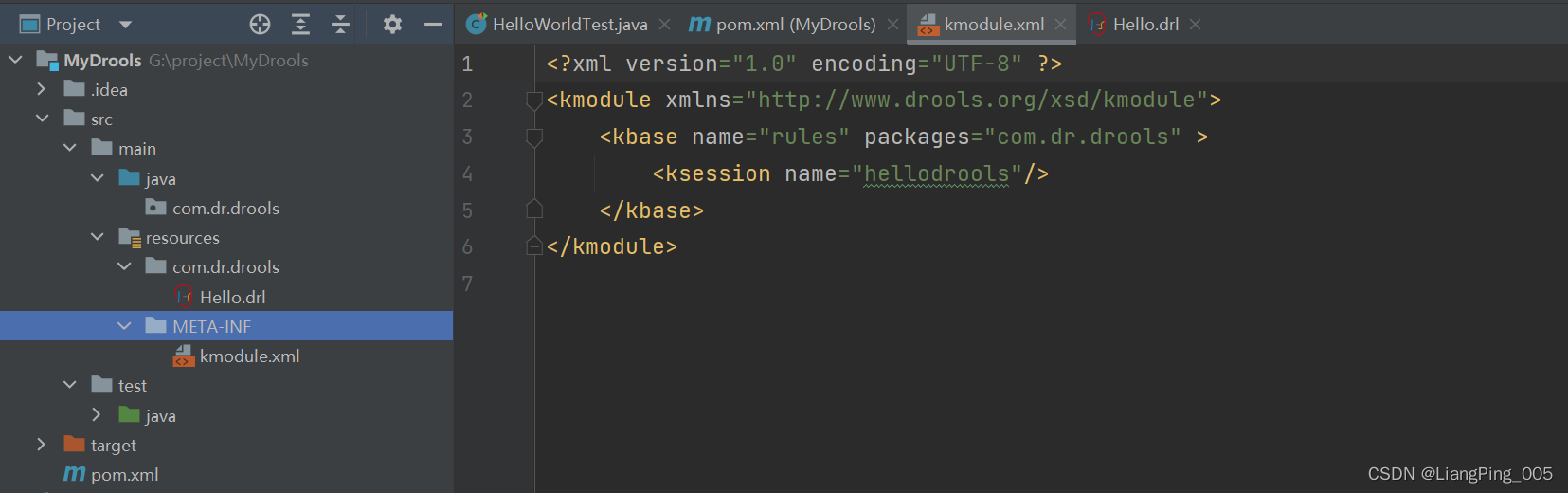Select the test folder
This screenshot has width=1568, height=493.
tap(133, 386)
